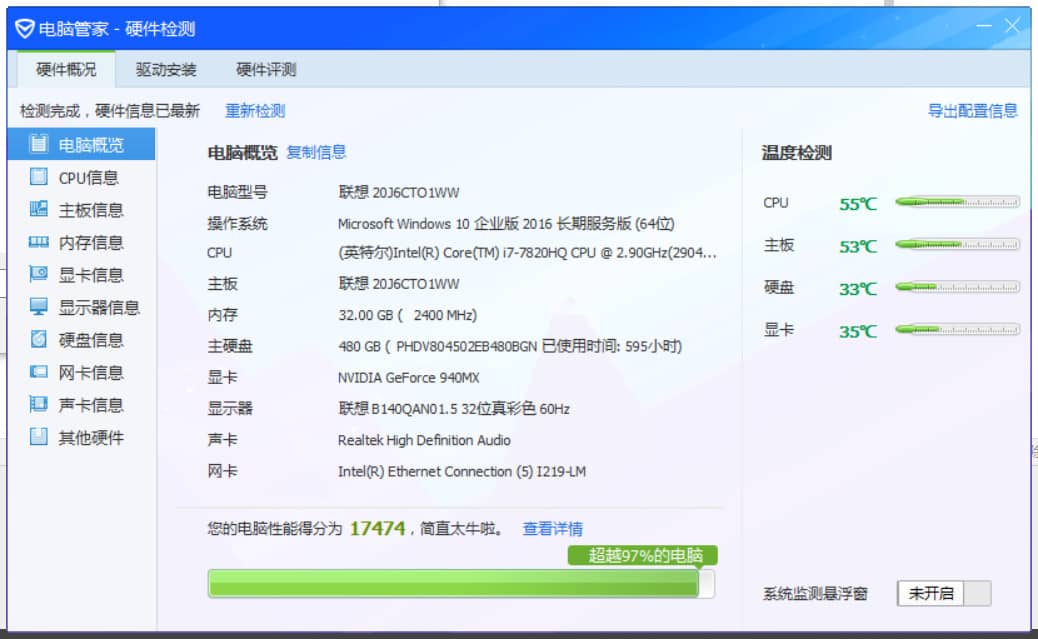Click the 55℃ CPU temperature value
The image size is (1038, 639).
pos(858,204)
